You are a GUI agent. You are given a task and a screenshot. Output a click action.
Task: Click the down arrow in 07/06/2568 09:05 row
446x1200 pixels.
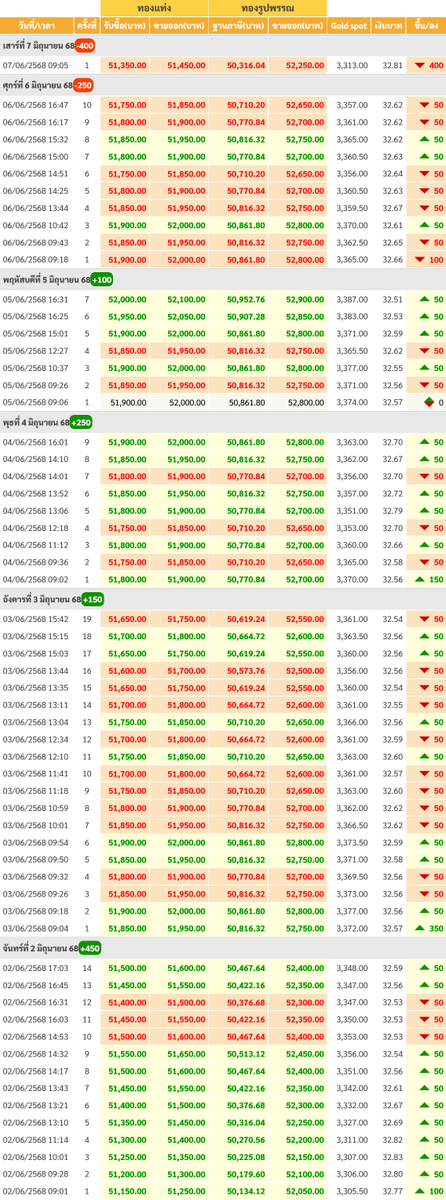[x=420, y=65]
